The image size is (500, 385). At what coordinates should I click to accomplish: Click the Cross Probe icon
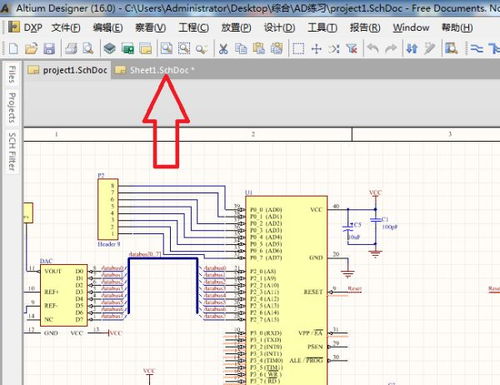pos(430,49)
